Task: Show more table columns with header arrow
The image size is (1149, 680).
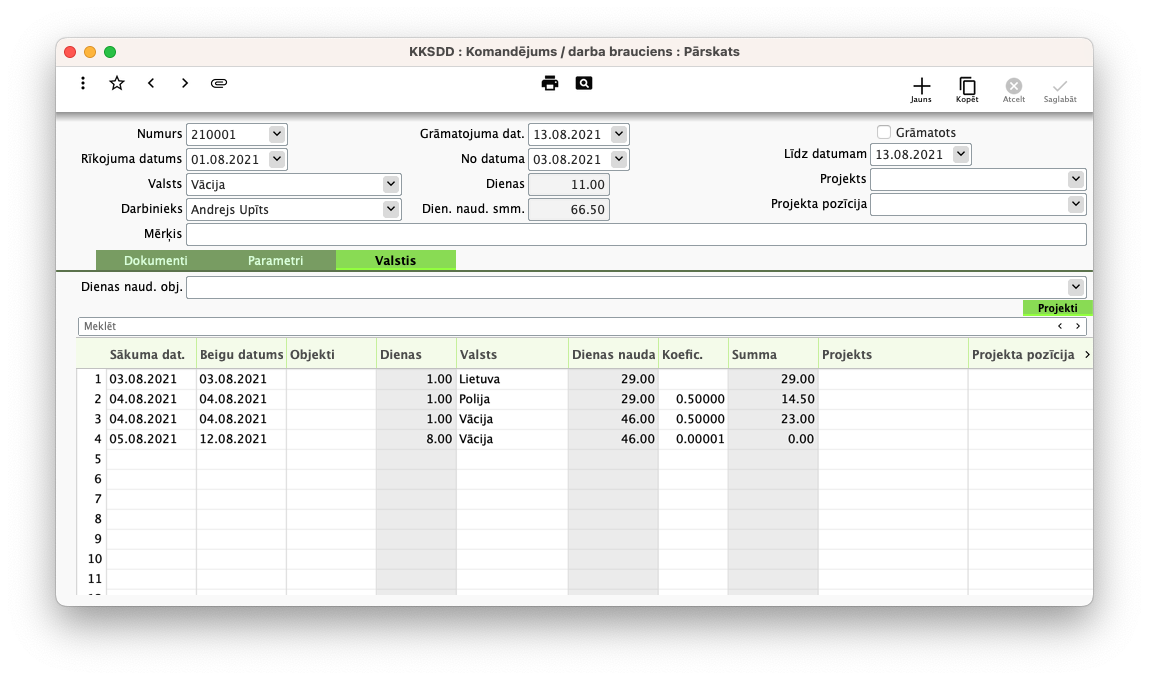Action: (x=1087, y=355)
